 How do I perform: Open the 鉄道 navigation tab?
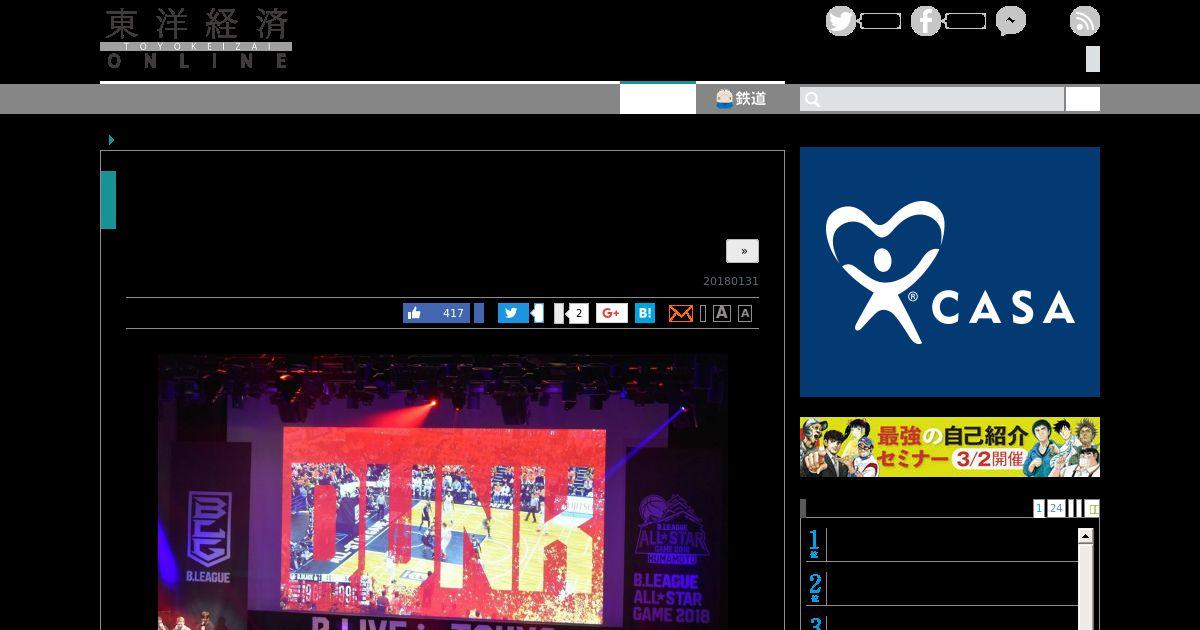(x=740, y=98)
